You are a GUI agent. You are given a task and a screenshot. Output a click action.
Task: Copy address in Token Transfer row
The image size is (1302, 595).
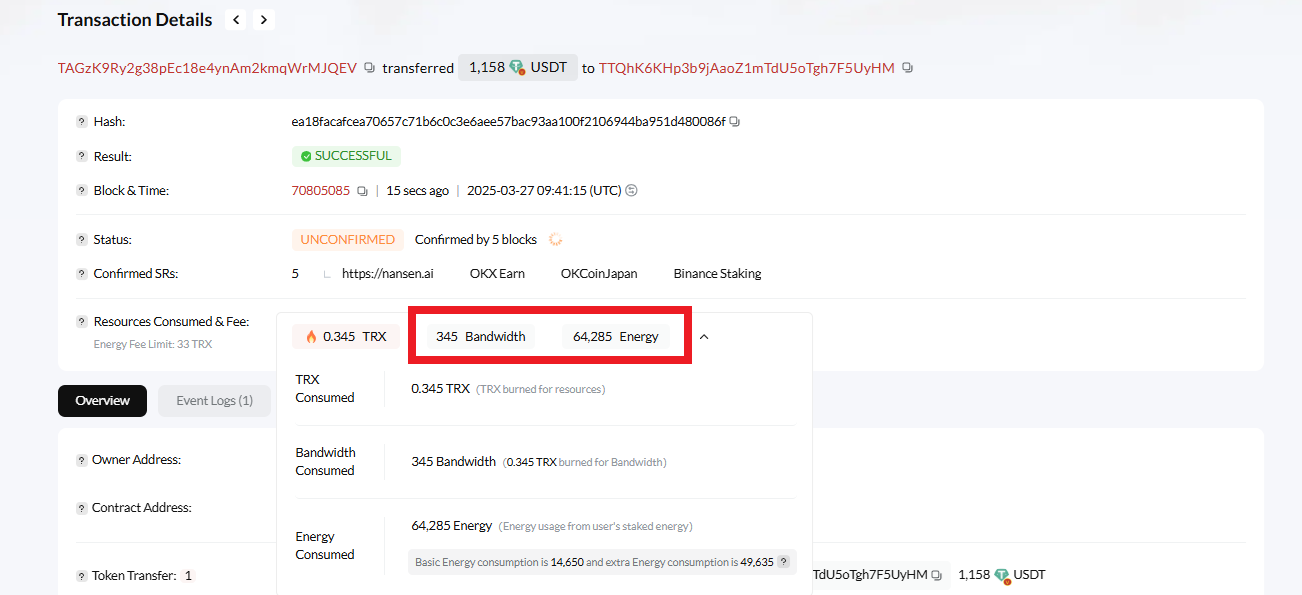click(937, 575)
